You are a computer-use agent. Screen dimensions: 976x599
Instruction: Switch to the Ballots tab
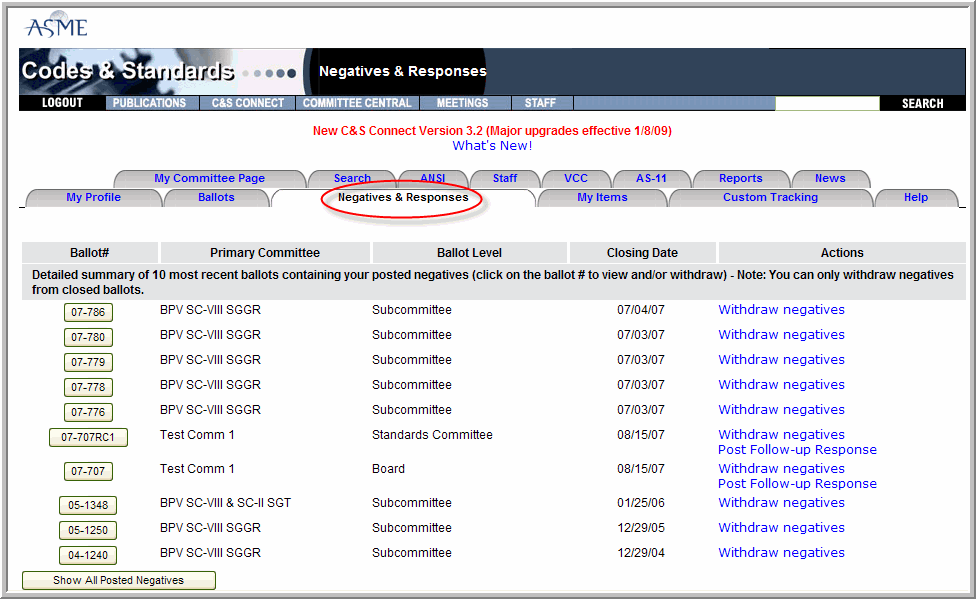(x=216, y=197)
